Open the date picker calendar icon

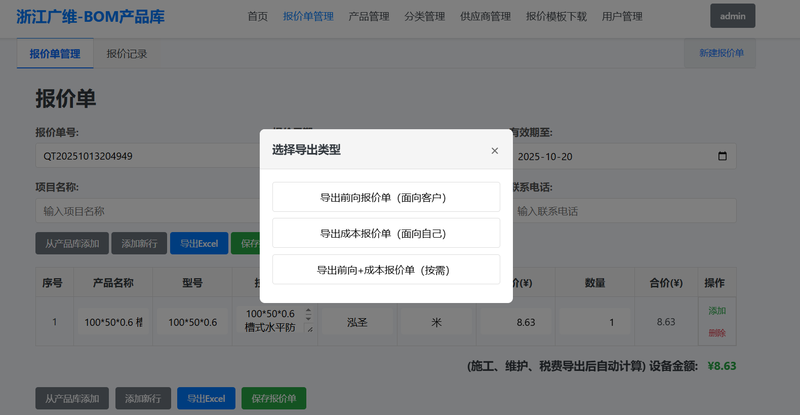(x=722, y=156)
